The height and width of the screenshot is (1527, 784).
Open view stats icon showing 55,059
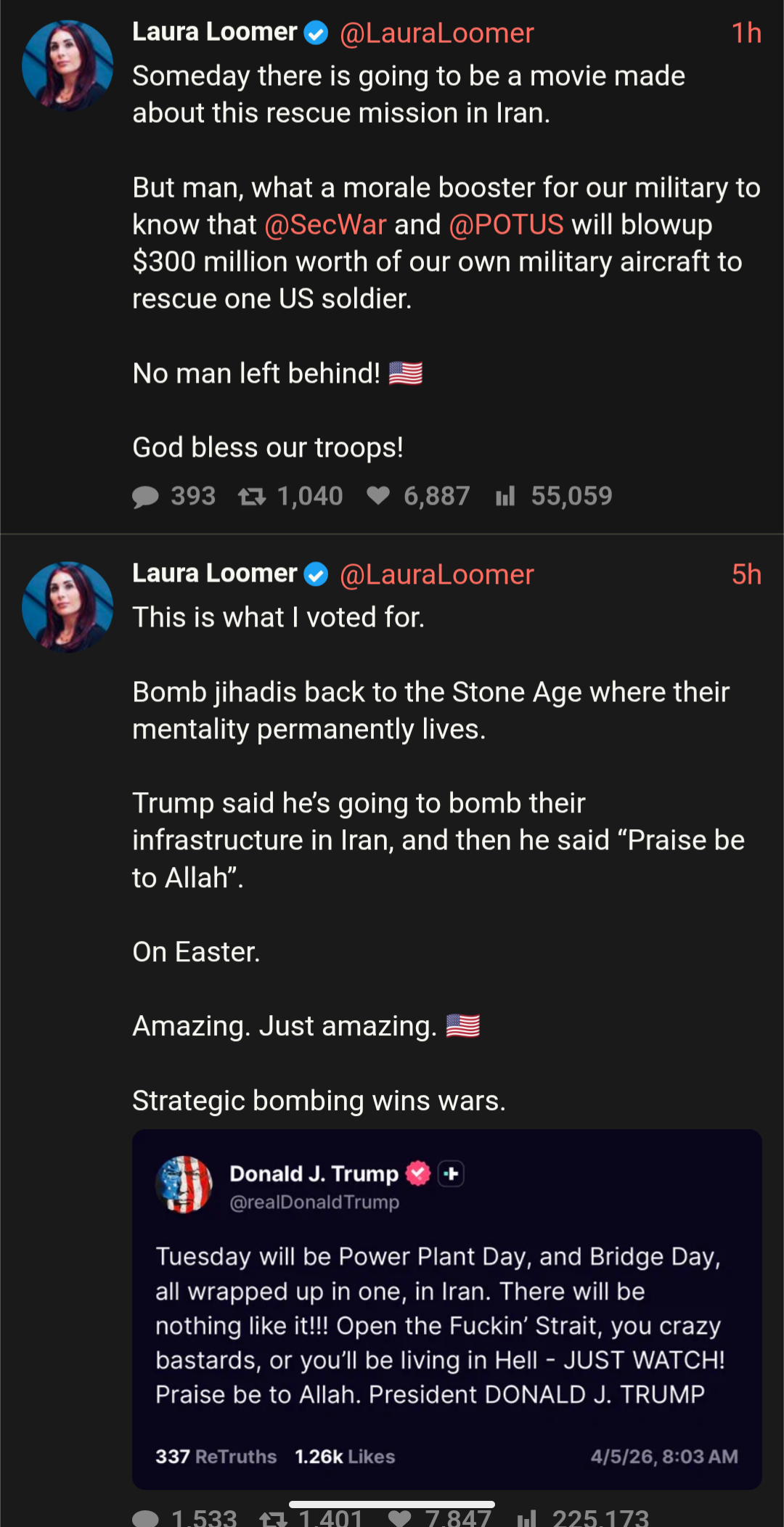coord(505,497)
